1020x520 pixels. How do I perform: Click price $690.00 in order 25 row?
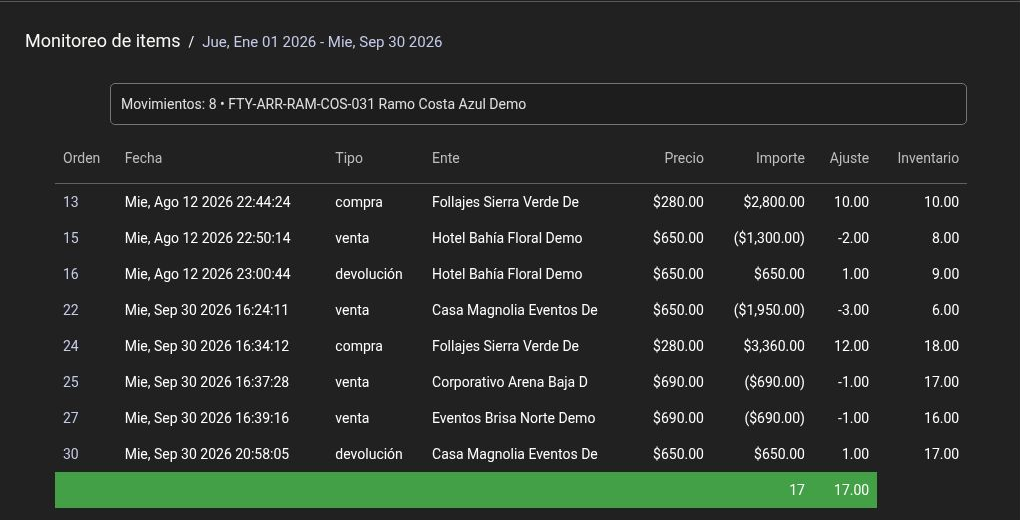click(x=678, y=382)
